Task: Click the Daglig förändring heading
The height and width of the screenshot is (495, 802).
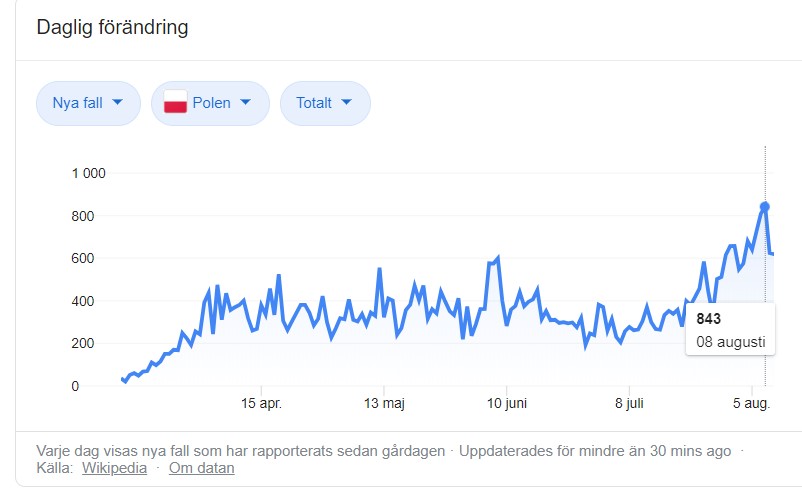Action: pyautogui.click(x=112, y=27)
